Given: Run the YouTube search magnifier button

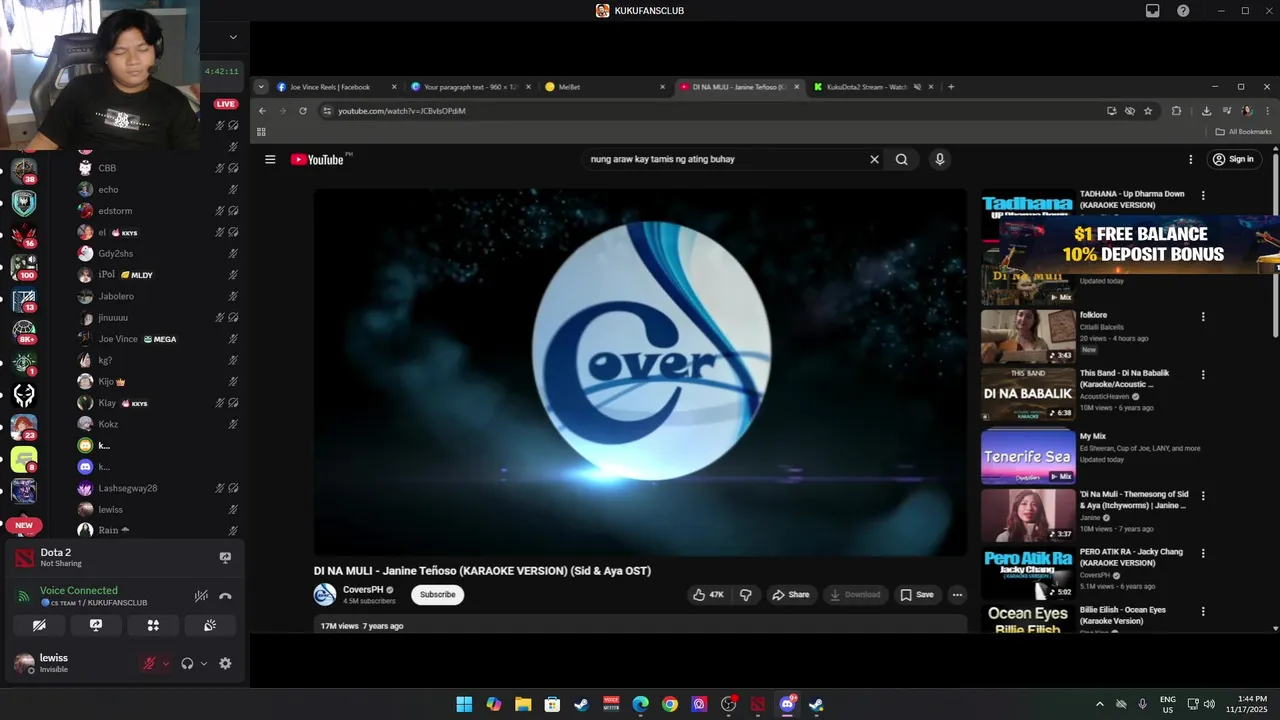Looking at the screenshot, I should 902,159.
